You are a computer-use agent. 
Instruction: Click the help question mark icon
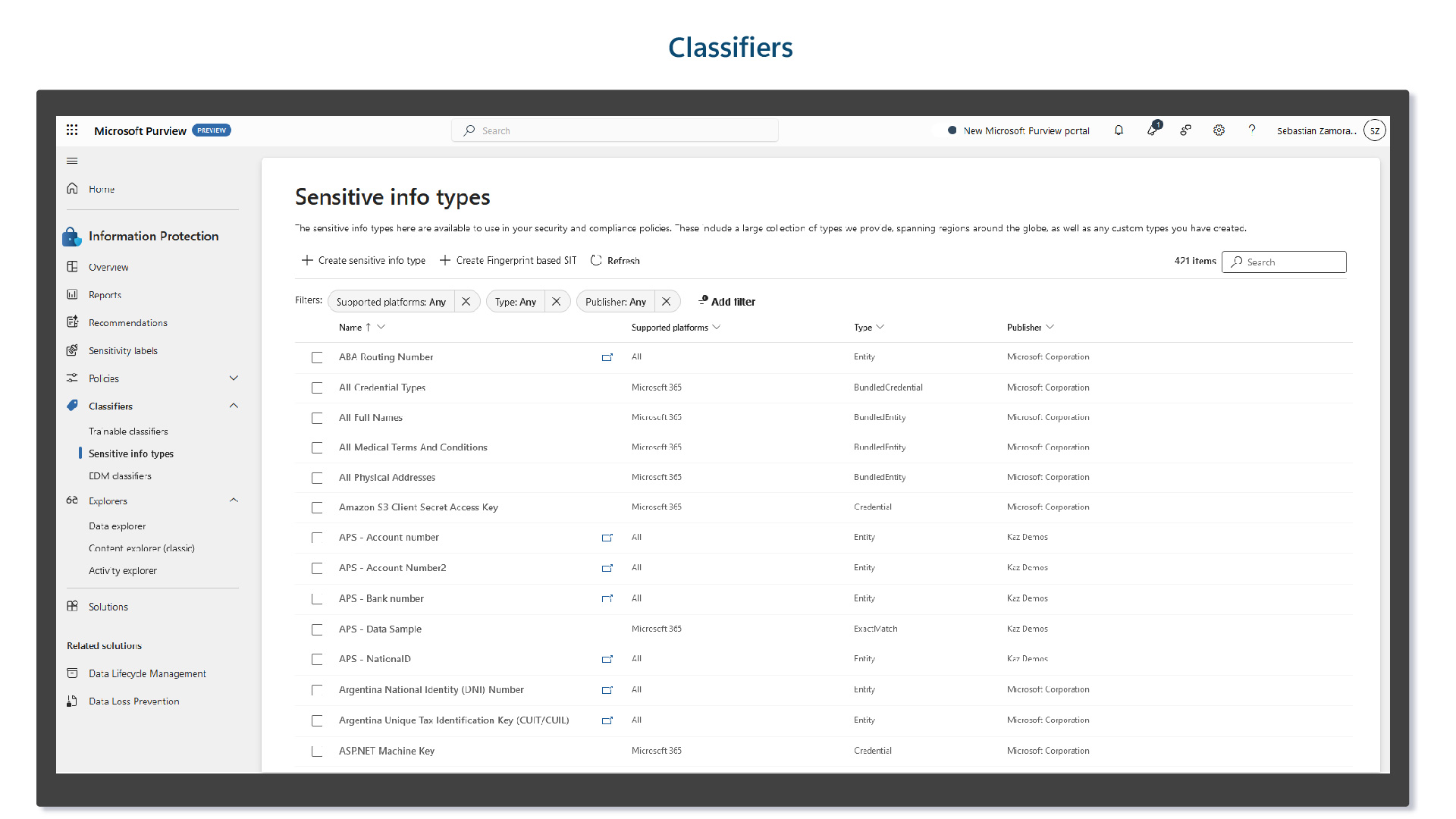[x=1252, y=130]
